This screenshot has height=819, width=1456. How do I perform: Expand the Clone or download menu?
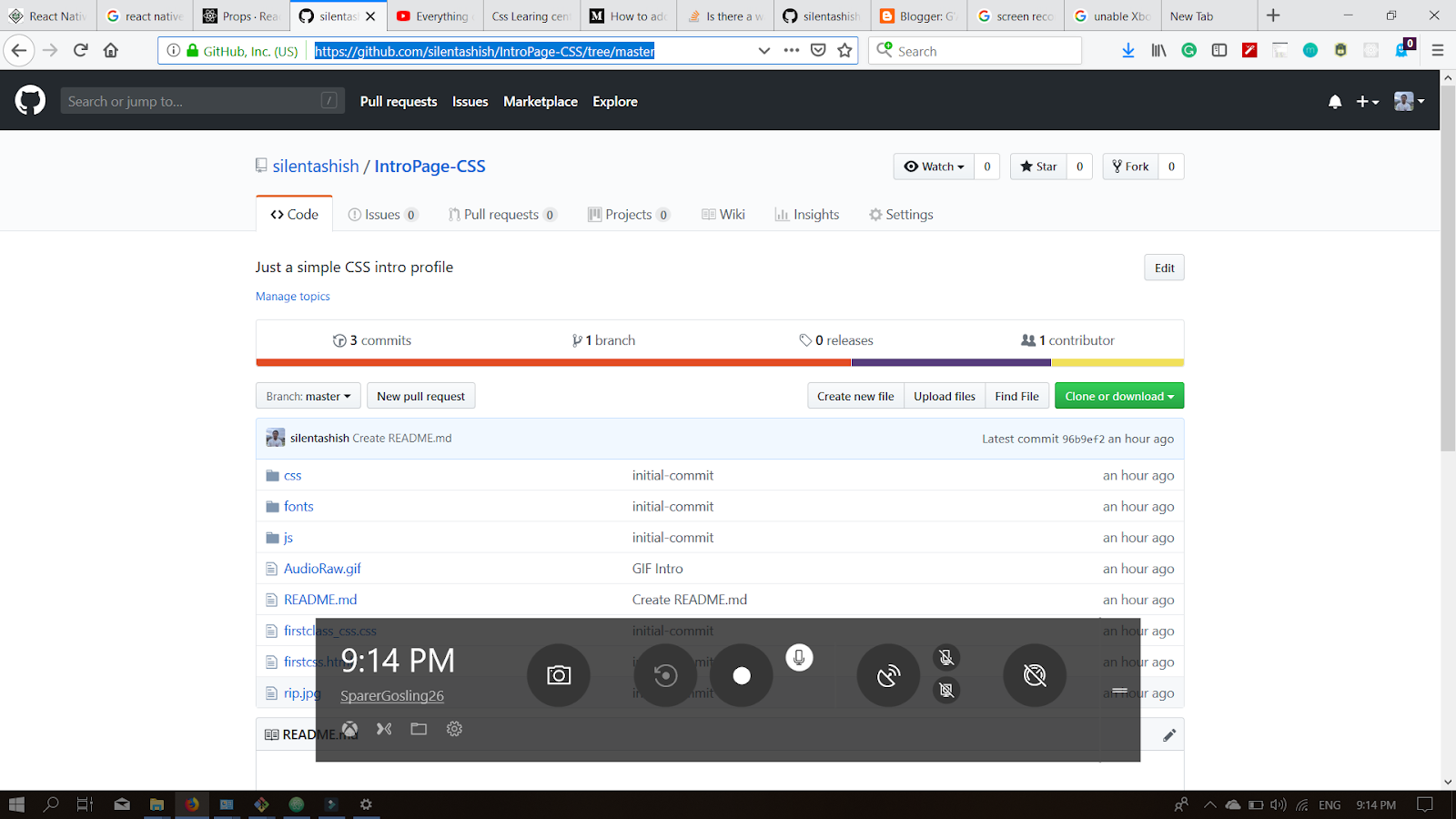(x=1118, y=395)
